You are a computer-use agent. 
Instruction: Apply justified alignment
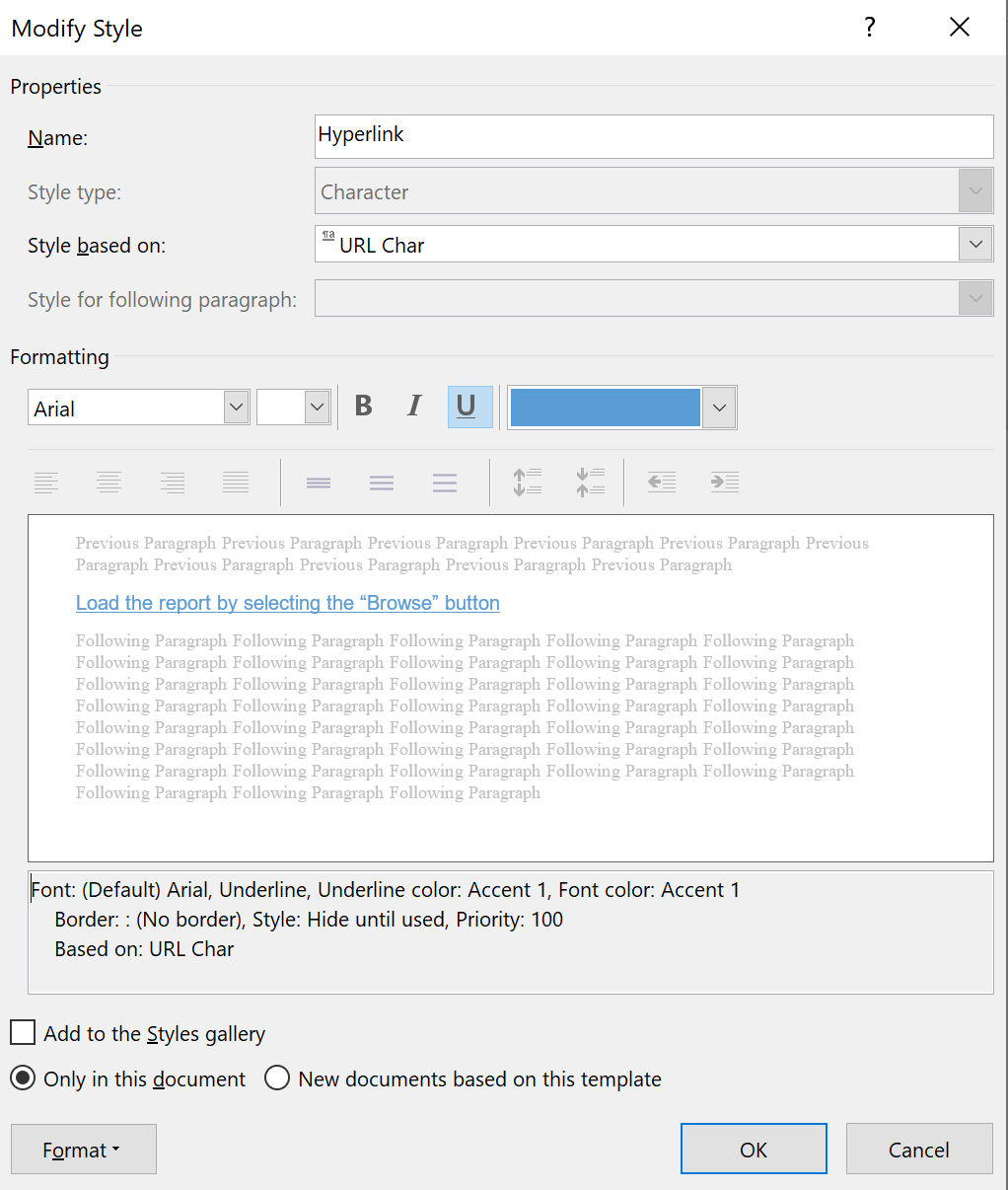236,483
